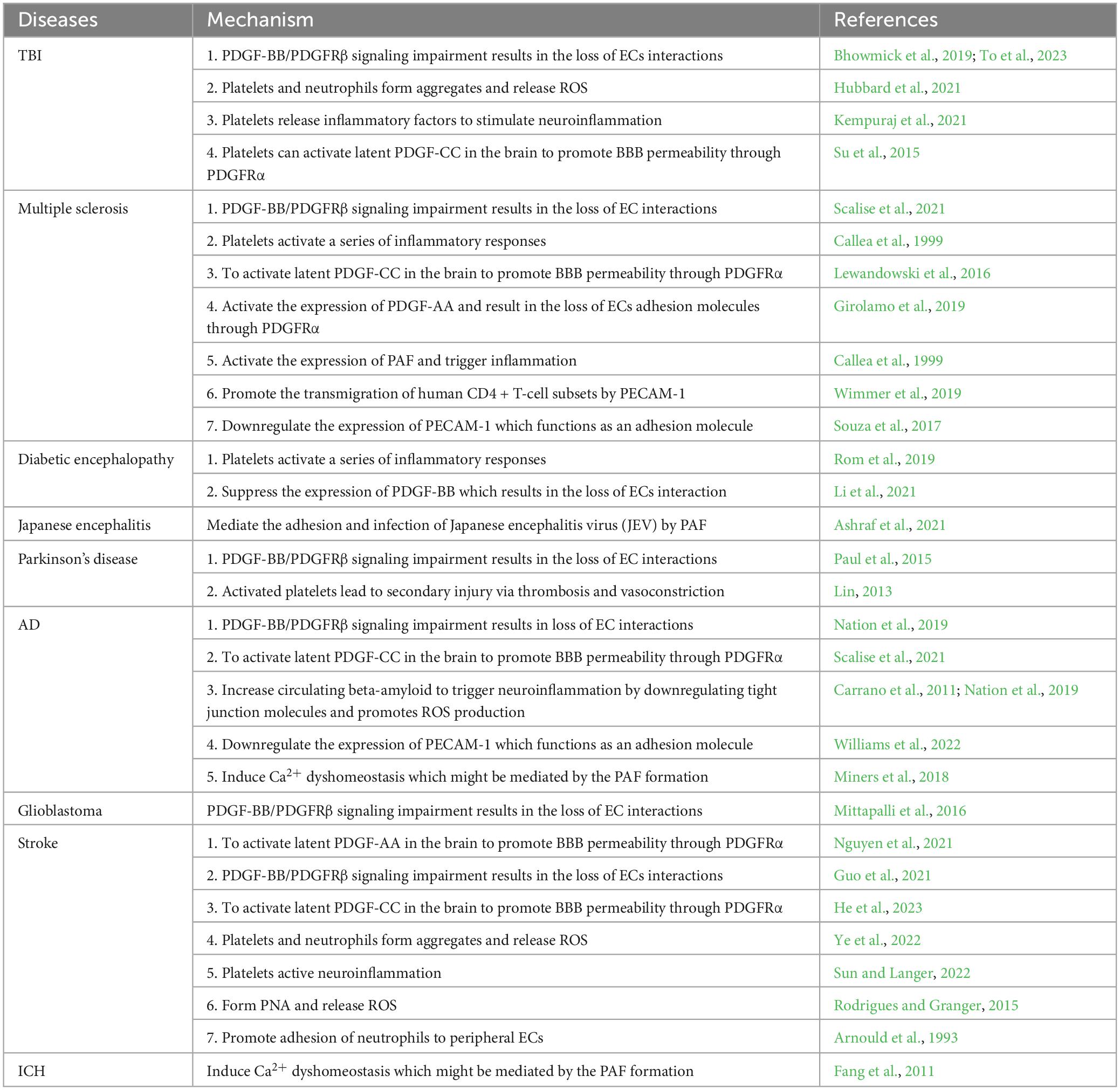1120x1090 pixels.
Task: Select the Diseases column header
Action: [98, 20]
